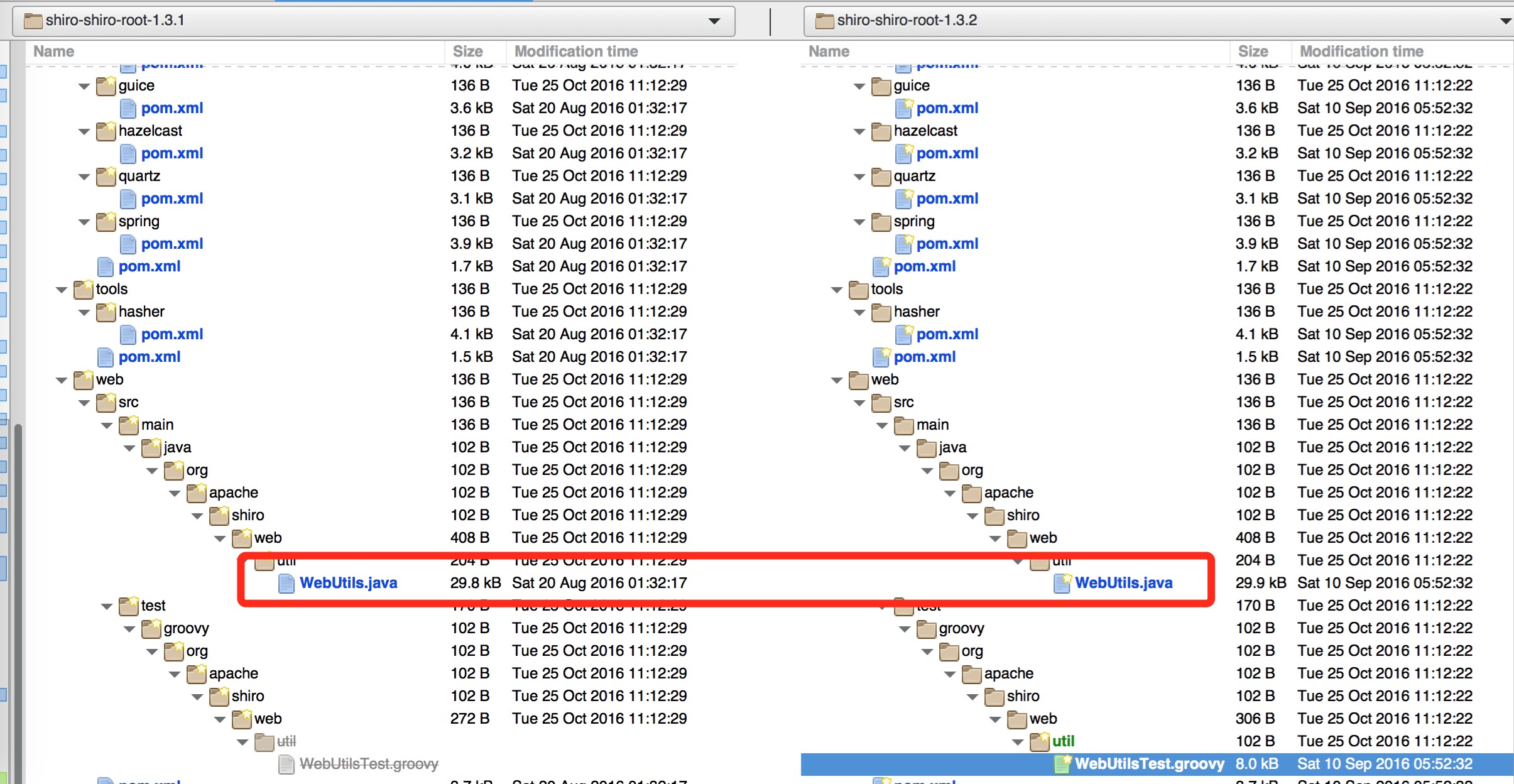Collapse the tools folder in left pane

tap(61, 290)
